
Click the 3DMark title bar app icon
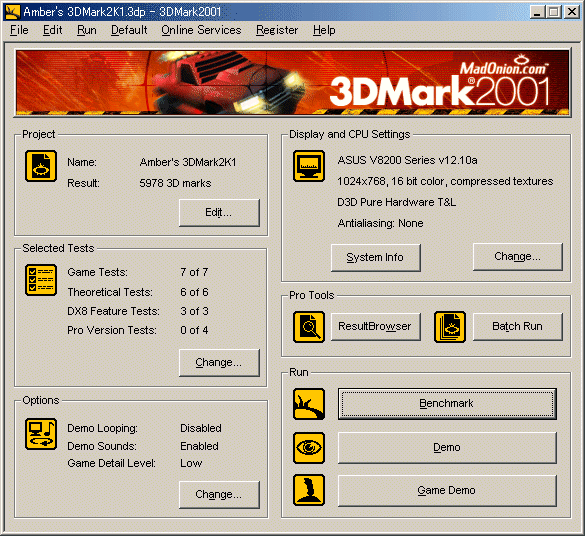pyautogui.click(x=13, y=12)
